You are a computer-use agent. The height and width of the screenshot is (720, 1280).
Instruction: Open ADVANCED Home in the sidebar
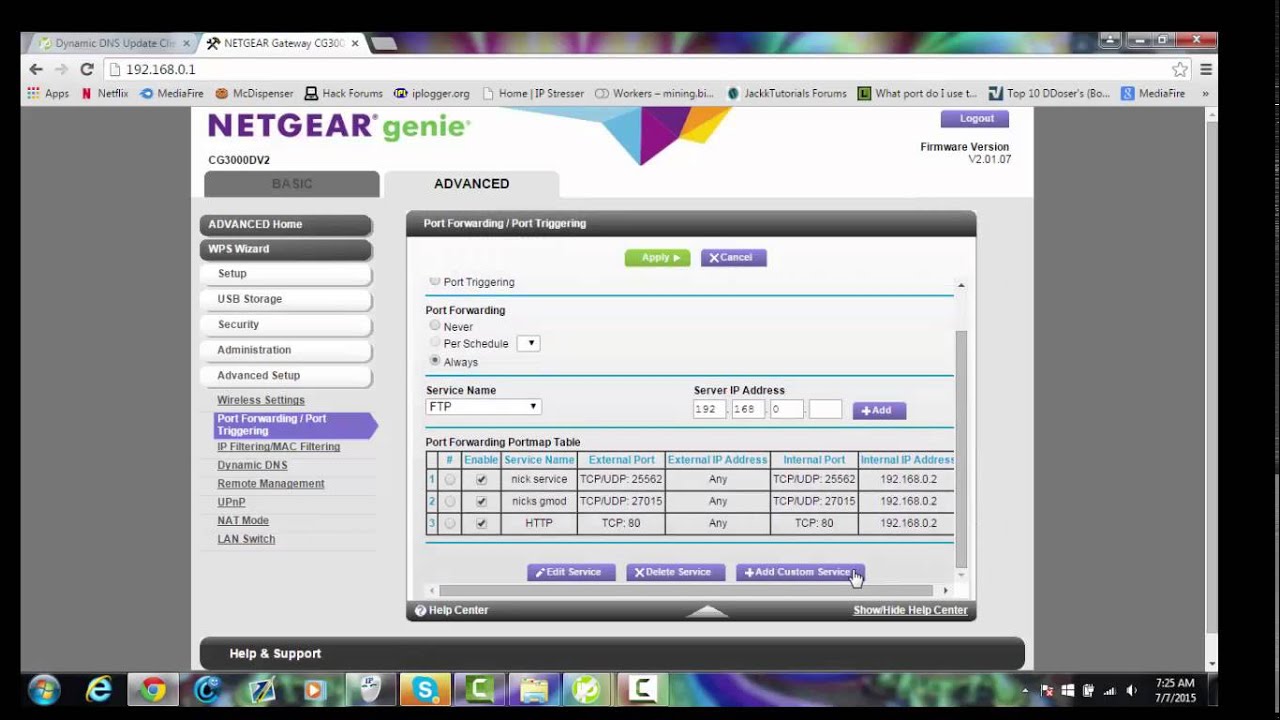(x=286, y=224)
